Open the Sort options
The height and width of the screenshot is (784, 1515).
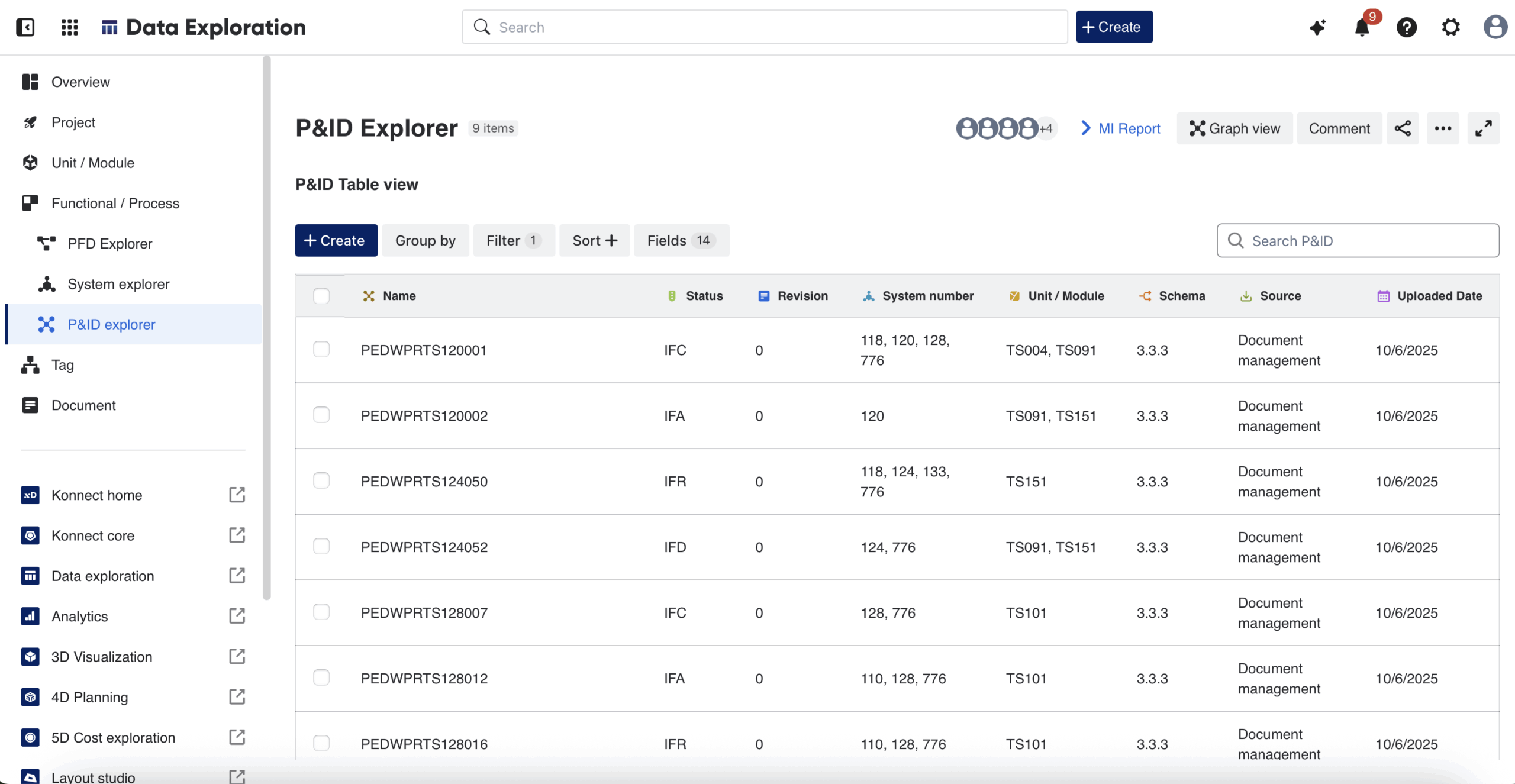pyautogui.click(x=594, y=240)
